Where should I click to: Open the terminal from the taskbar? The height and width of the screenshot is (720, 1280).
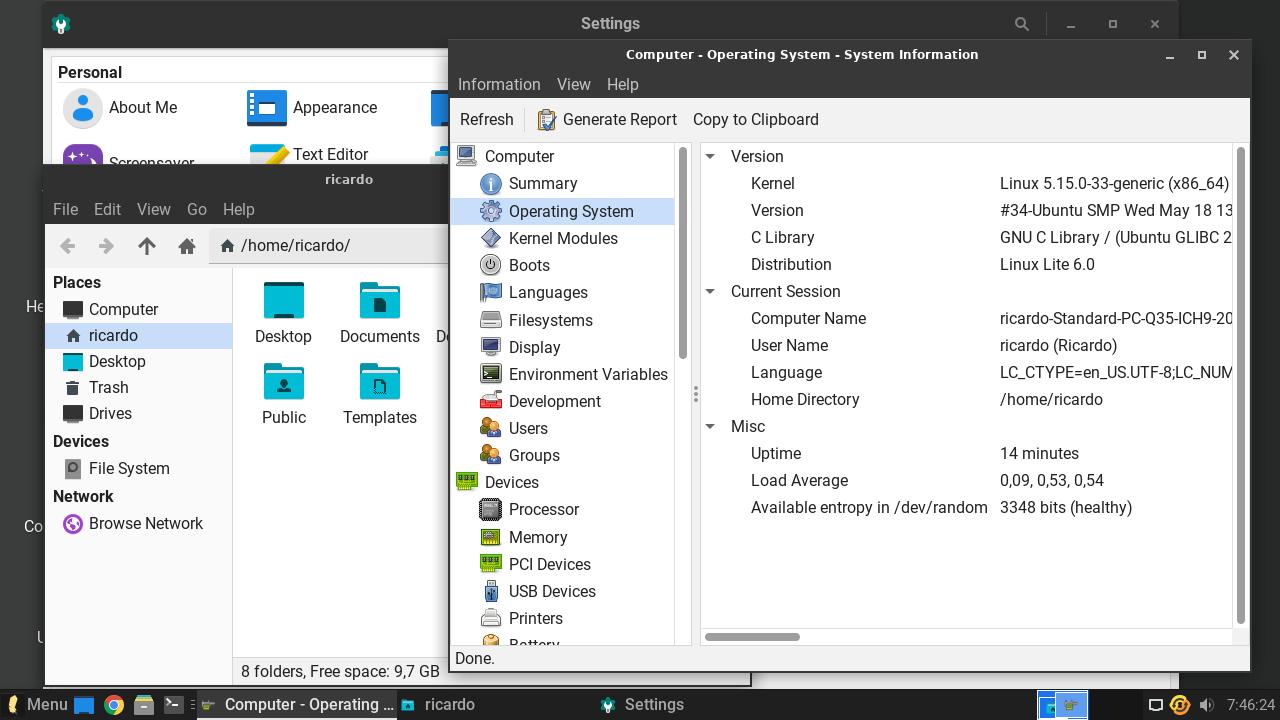pos(173,705)
